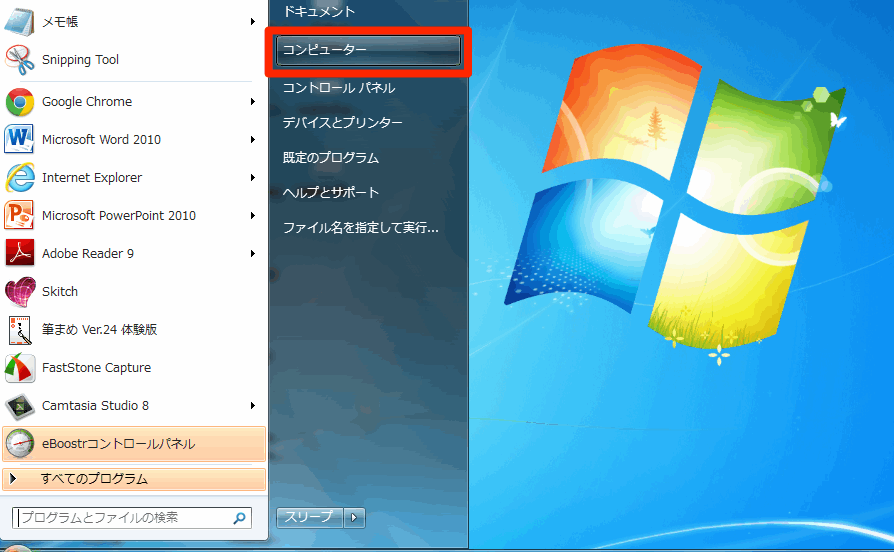
Task: Launch the Skitch heart icon
Action: click(19, 292)
